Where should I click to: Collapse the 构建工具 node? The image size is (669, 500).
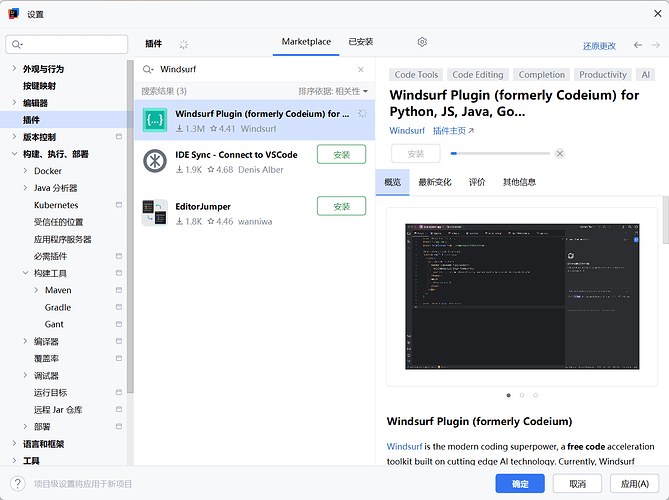[x=25, y=273]
